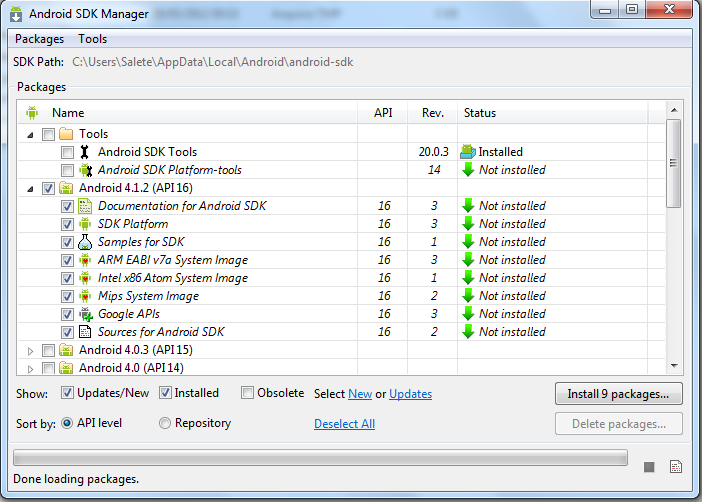Click the API column header
The width and height of the screenshot is (702, 502).
tap(383, 113)
